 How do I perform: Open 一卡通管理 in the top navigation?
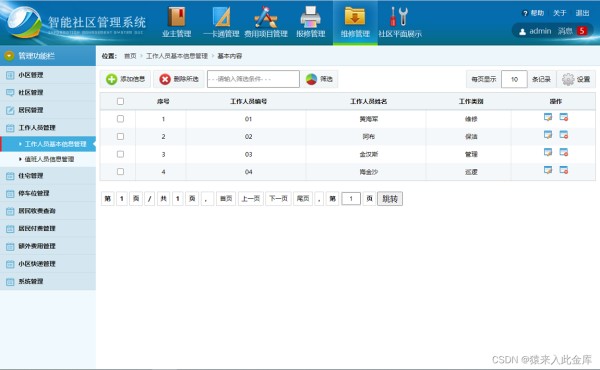pyautogui.click(x=221, y=23)
